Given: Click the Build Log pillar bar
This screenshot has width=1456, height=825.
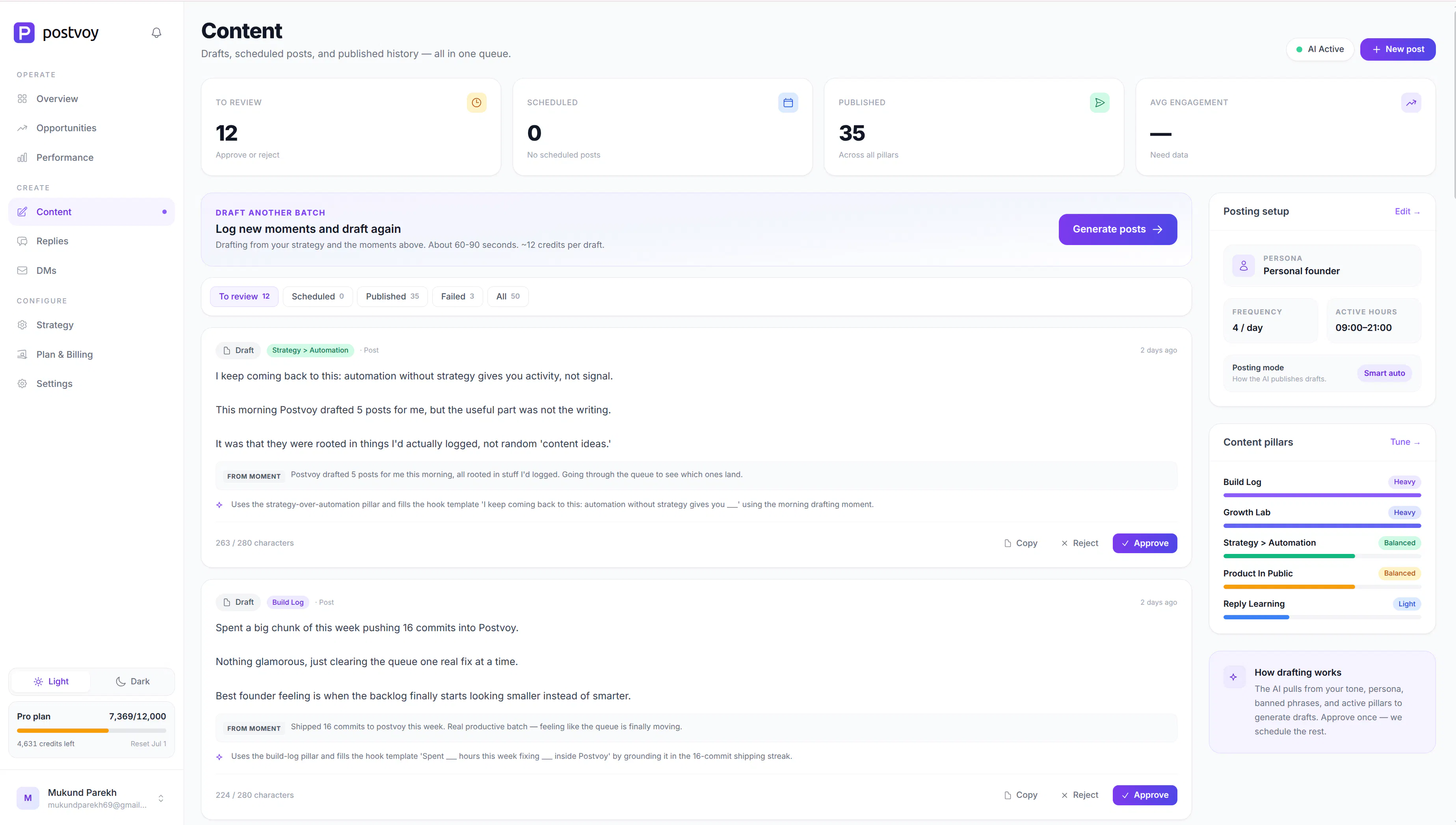Looking at the screenshot, I should [x=1322, y=495].
